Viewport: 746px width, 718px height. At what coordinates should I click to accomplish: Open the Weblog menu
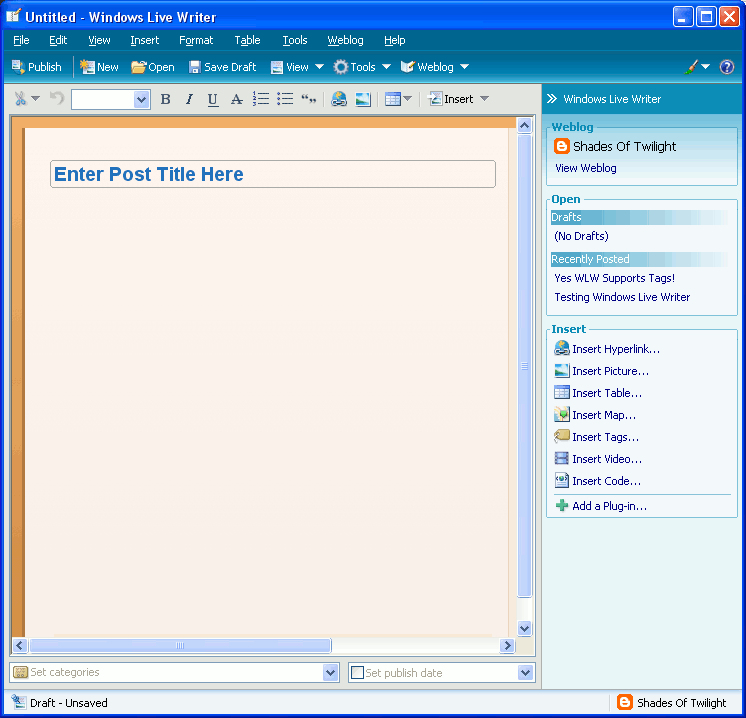click(345, 40)
